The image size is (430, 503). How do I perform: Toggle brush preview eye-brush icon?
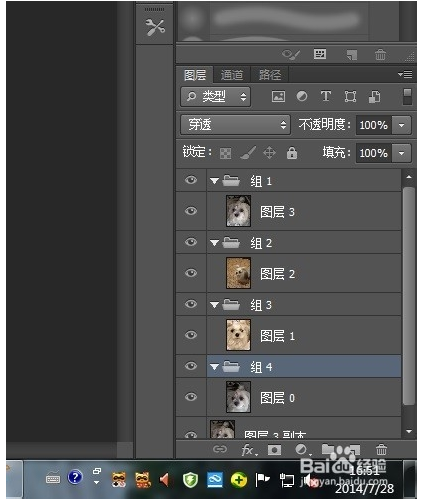pyautogui.click(x=291, y=55)
